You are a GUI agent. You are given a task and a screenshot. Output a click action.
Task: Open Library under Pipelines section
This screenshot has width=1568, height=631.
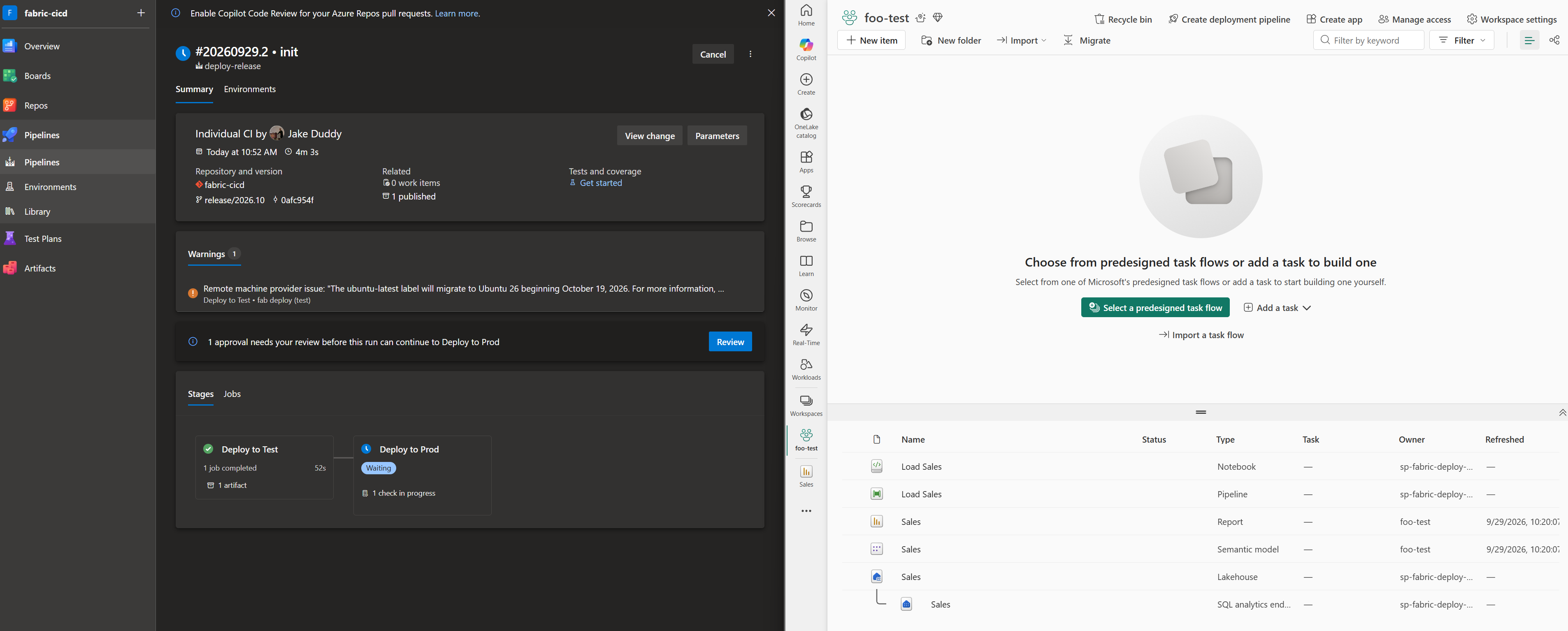point(77,212)
